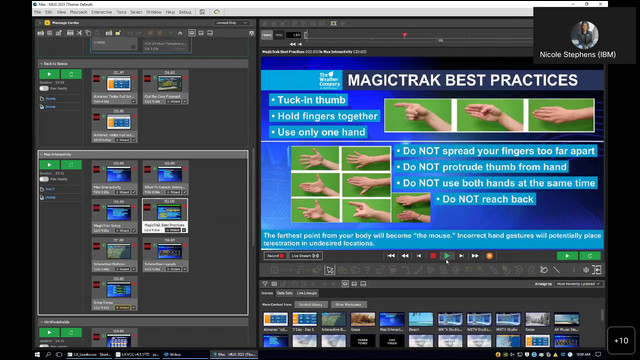The width and height of the screenshot is (640, 360).
Task: Click green refresh button at preview bottom right
Action: coord(590,256)
